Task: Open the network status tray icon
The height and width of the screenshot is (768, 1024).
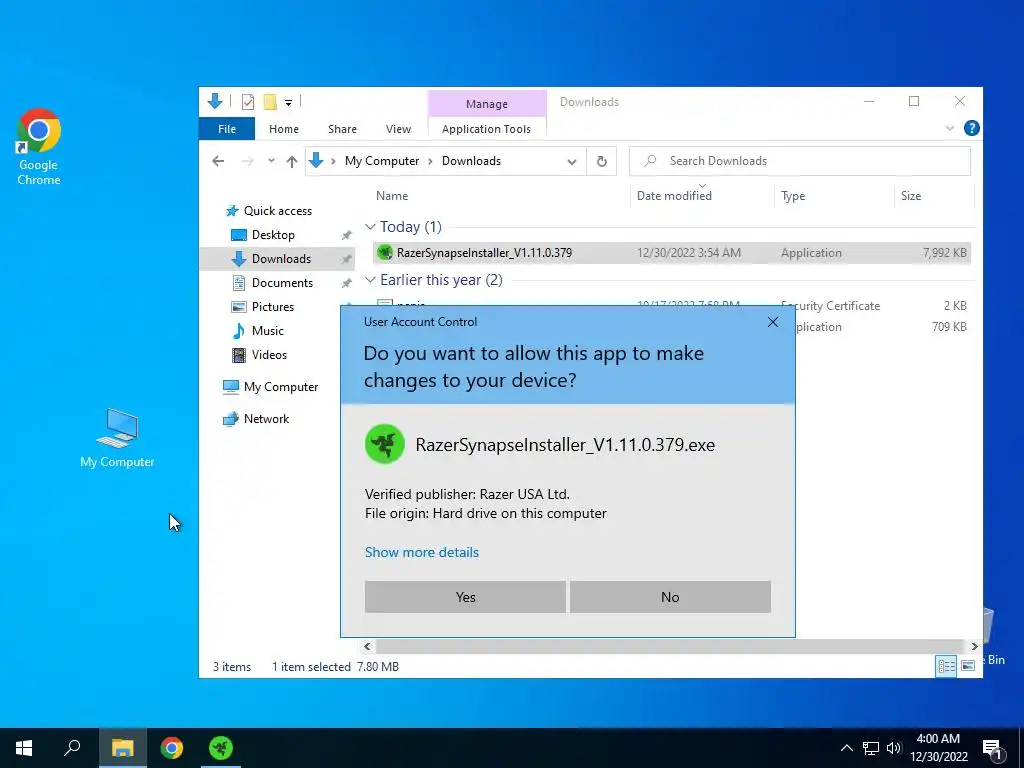Action: [871, 748]
